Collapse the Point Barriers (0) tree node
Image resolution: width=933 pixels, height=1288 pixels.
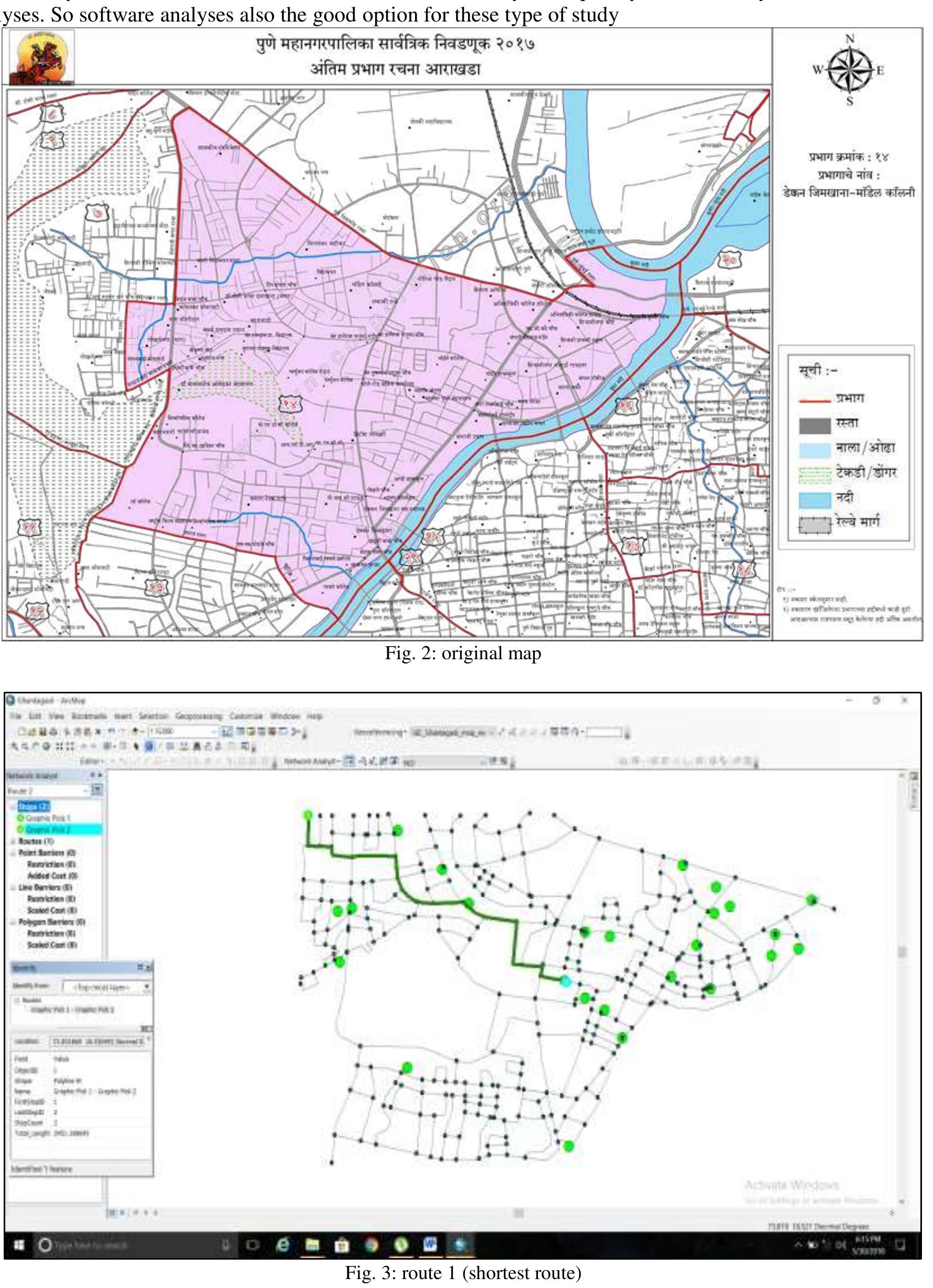(14, 853)
